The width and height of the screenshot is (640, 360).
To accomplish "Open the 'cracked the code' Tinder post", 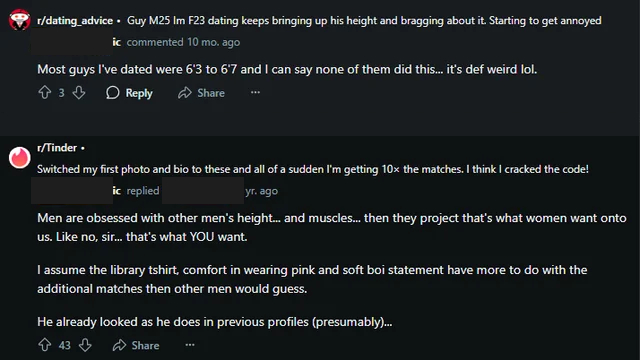I will tap(313, 169).
